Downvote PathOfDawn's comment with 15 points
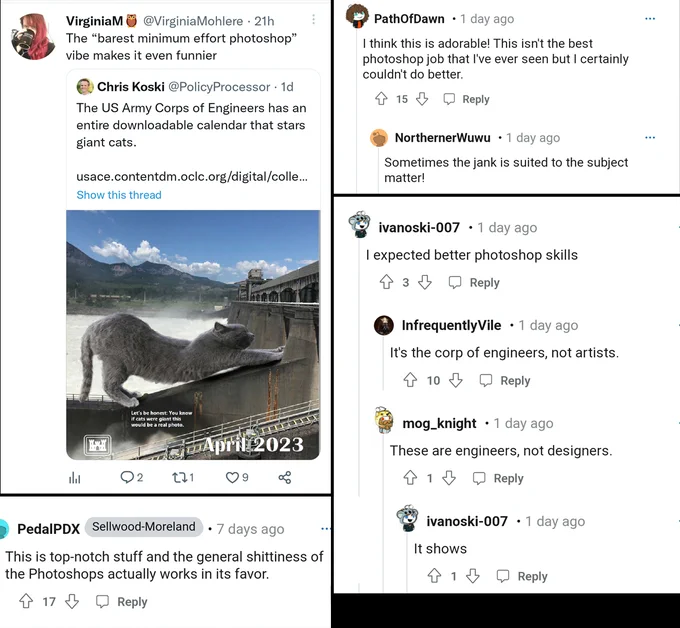The height and width of the screenshot is (628, 680). (422, 99)
